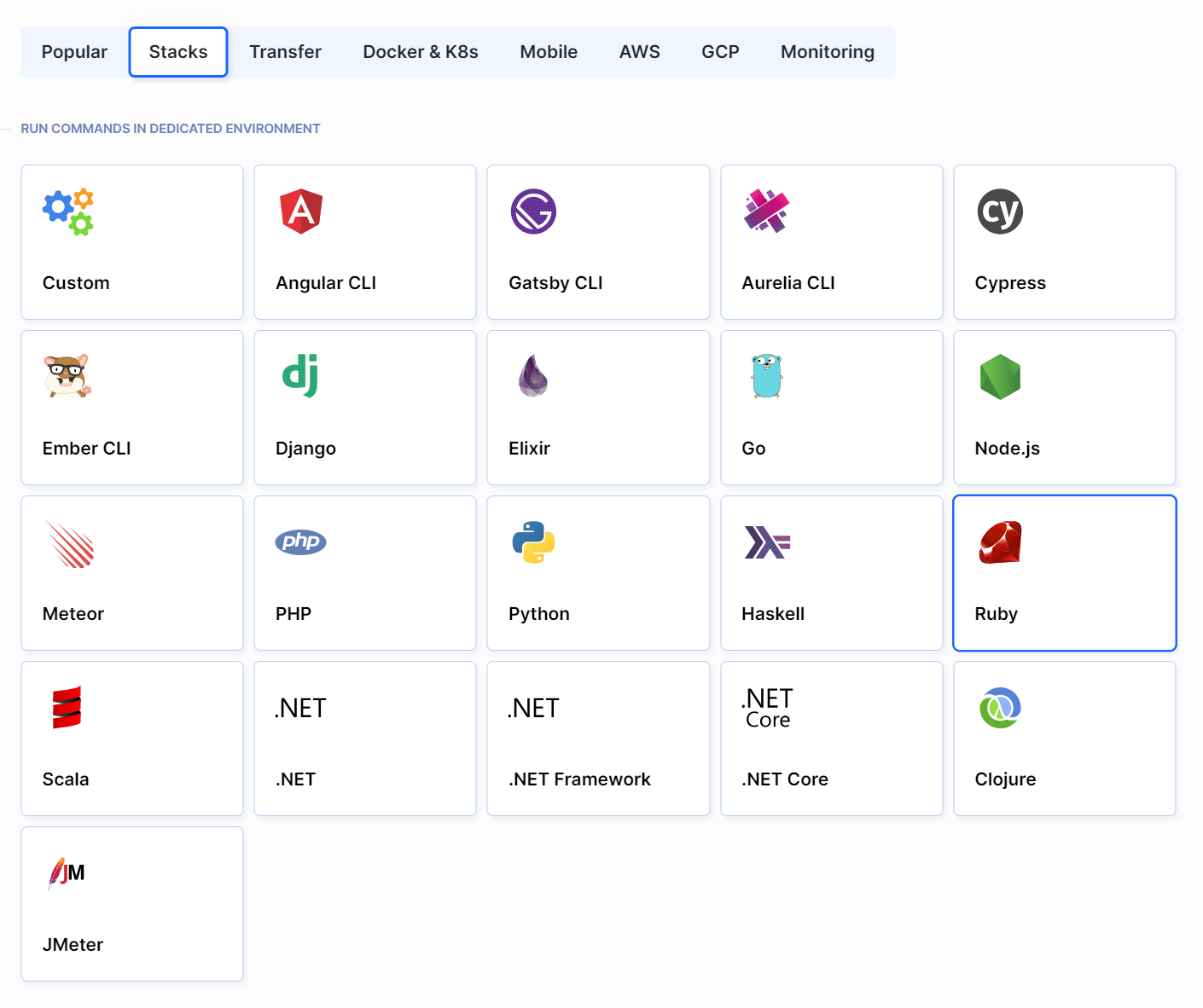1203x1008 pixels.
Task: Pick the Node.js green hexagon icon
Action: [1000, 377]
